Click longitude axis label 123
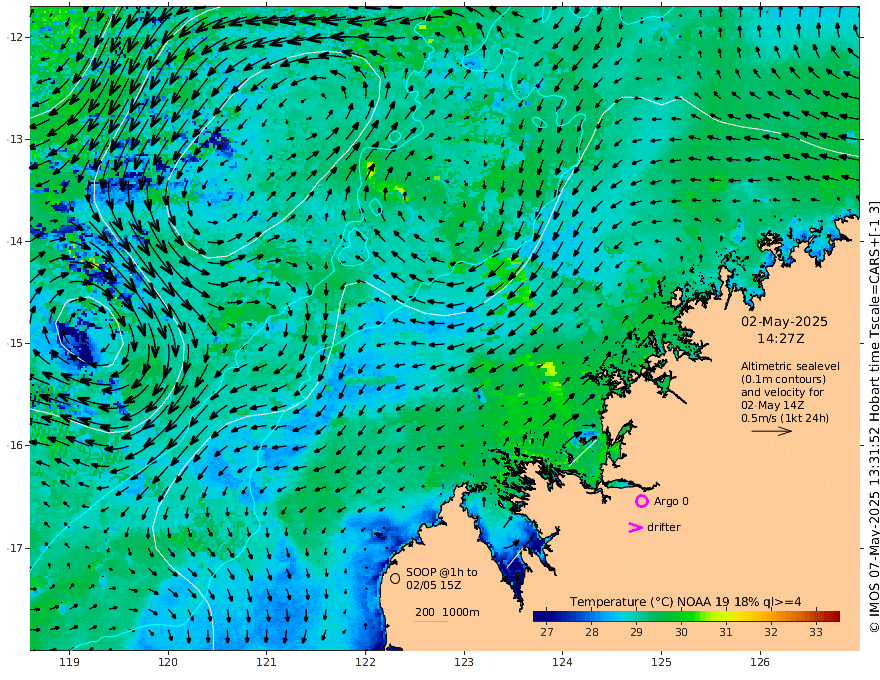This screenshot has width=880, height=680. (464, 663)
